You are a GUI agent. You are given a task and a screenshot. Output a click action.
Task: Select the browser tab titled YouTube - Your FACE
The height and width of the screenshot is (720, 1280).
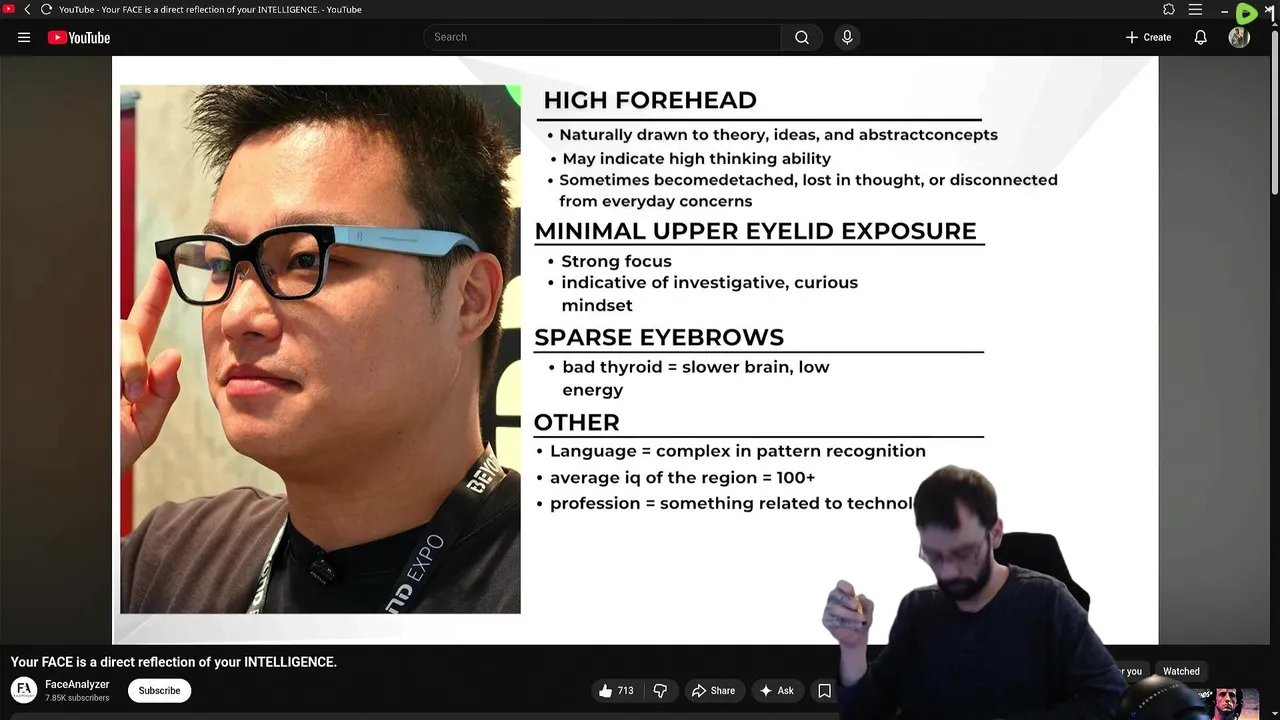pos(210,9)
